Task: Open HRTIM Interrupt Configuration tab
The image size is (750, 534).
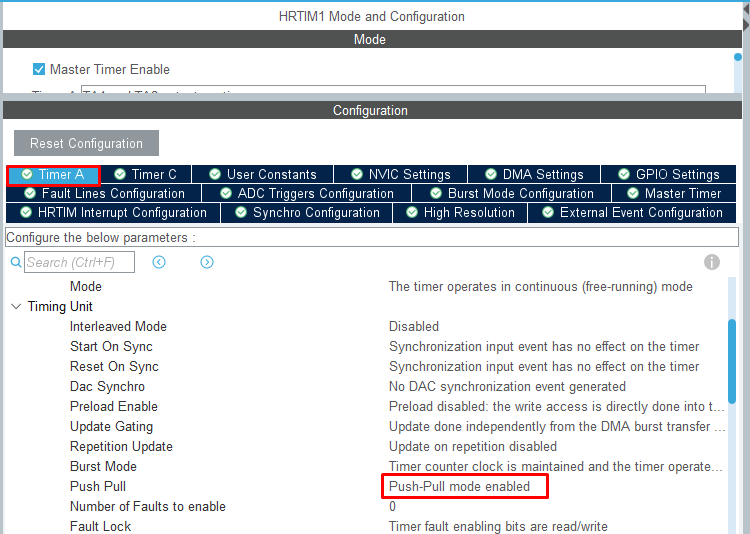Action: click(x=113, y=212)
